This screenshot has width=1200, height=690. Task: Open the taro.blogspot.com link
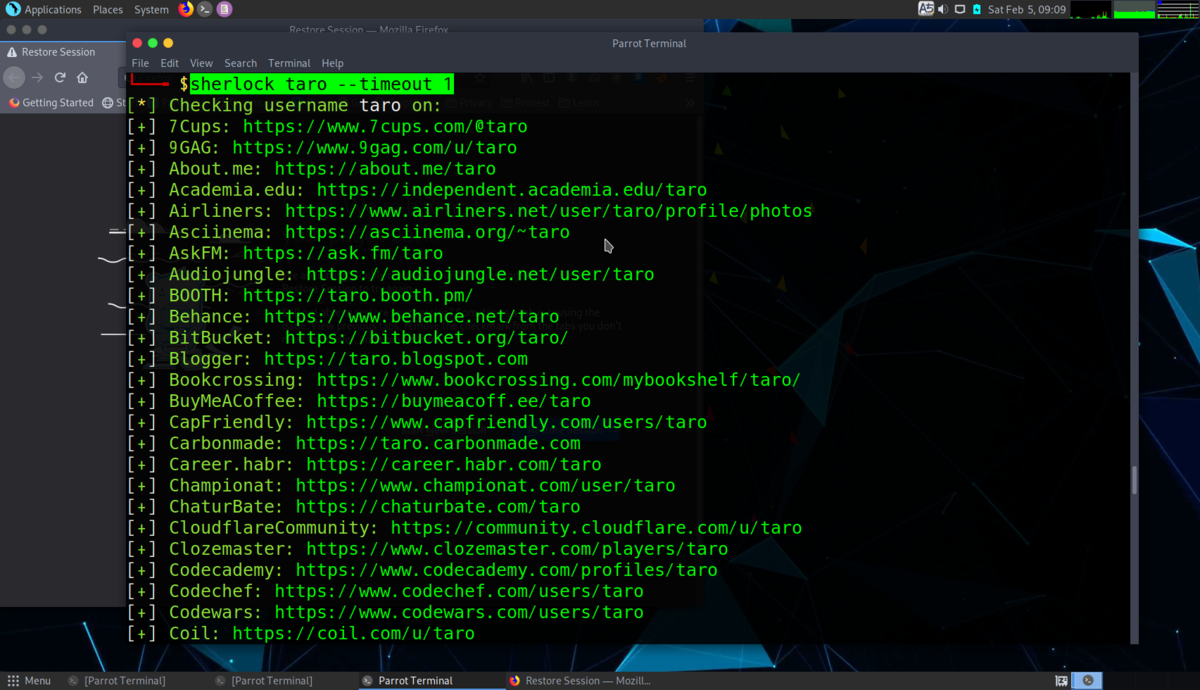(x=396, y=359)
